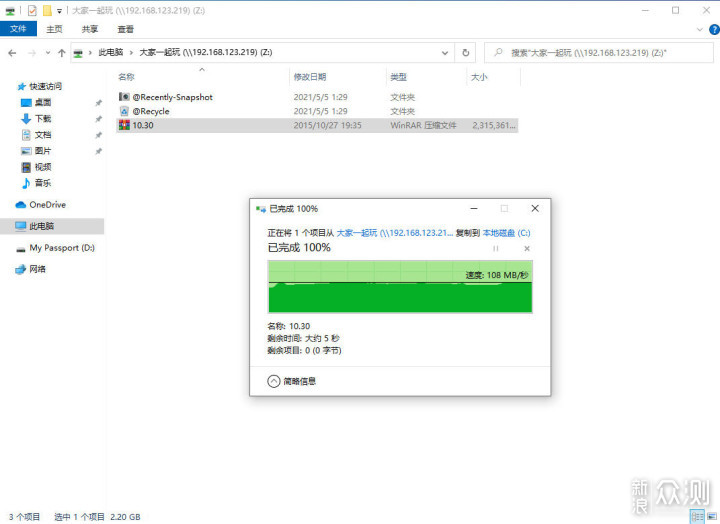
Task: Expand the address bar history dropdown
Action: tap(444, 53)
